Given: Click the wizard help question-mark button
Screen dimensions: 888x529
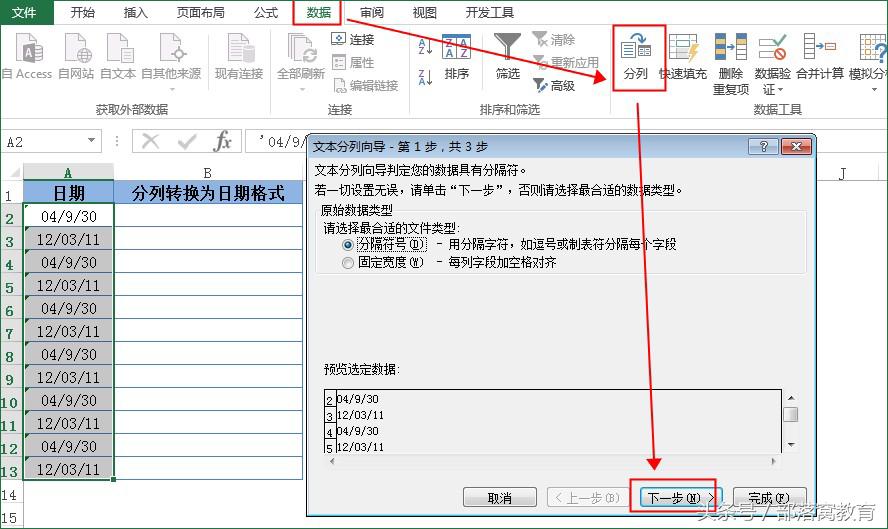Looking at the screenshot, I should [x=763, y=147].
